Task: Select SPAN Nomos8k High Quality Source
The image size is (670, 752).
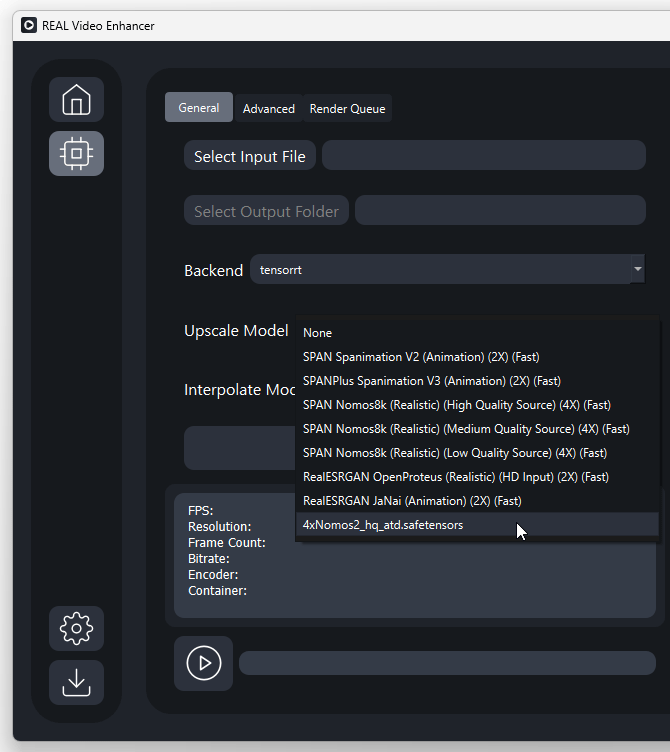Action: click(478, 405)
